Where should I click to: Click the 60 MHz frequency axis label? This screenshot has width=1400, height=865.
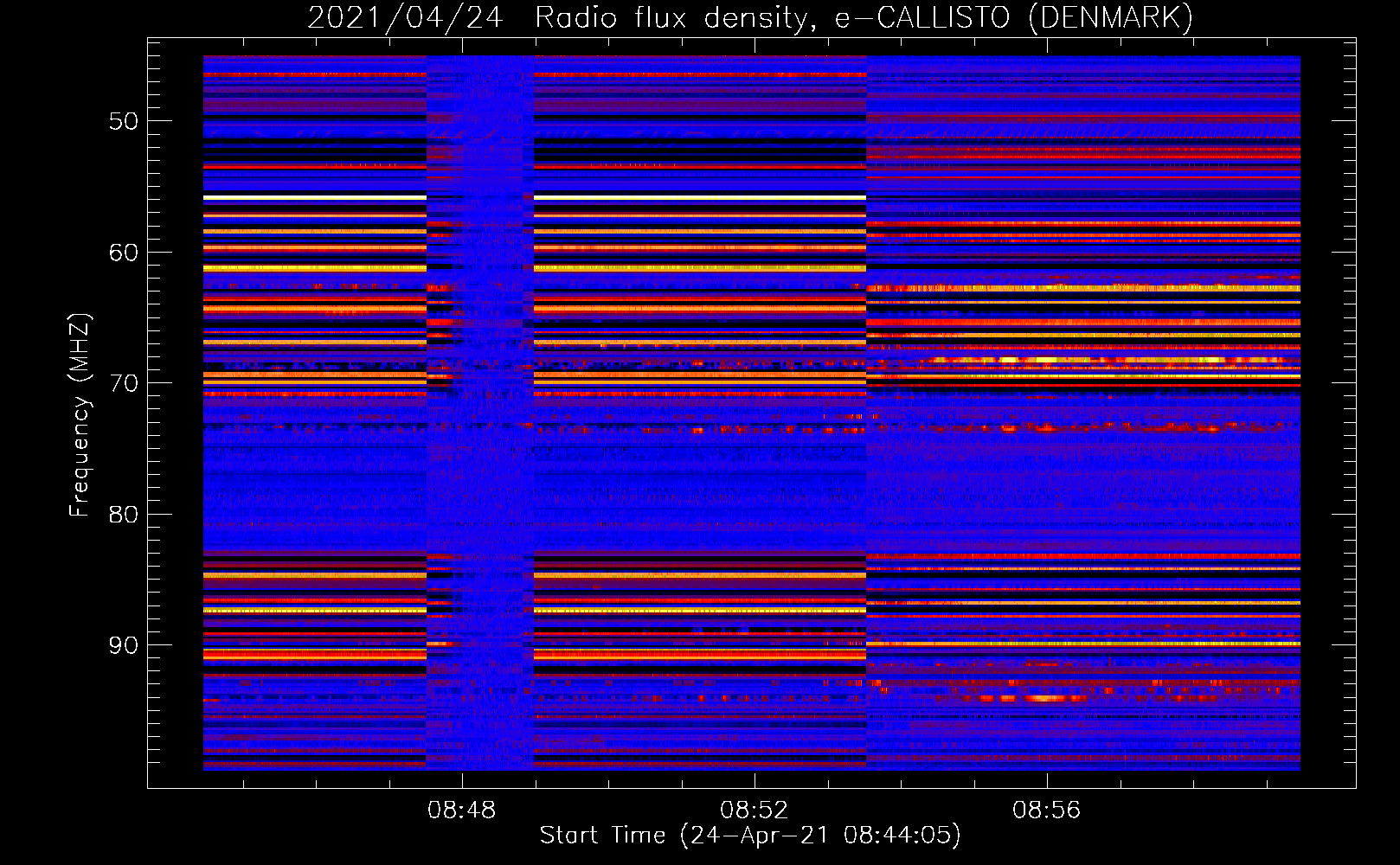point(123,253)
